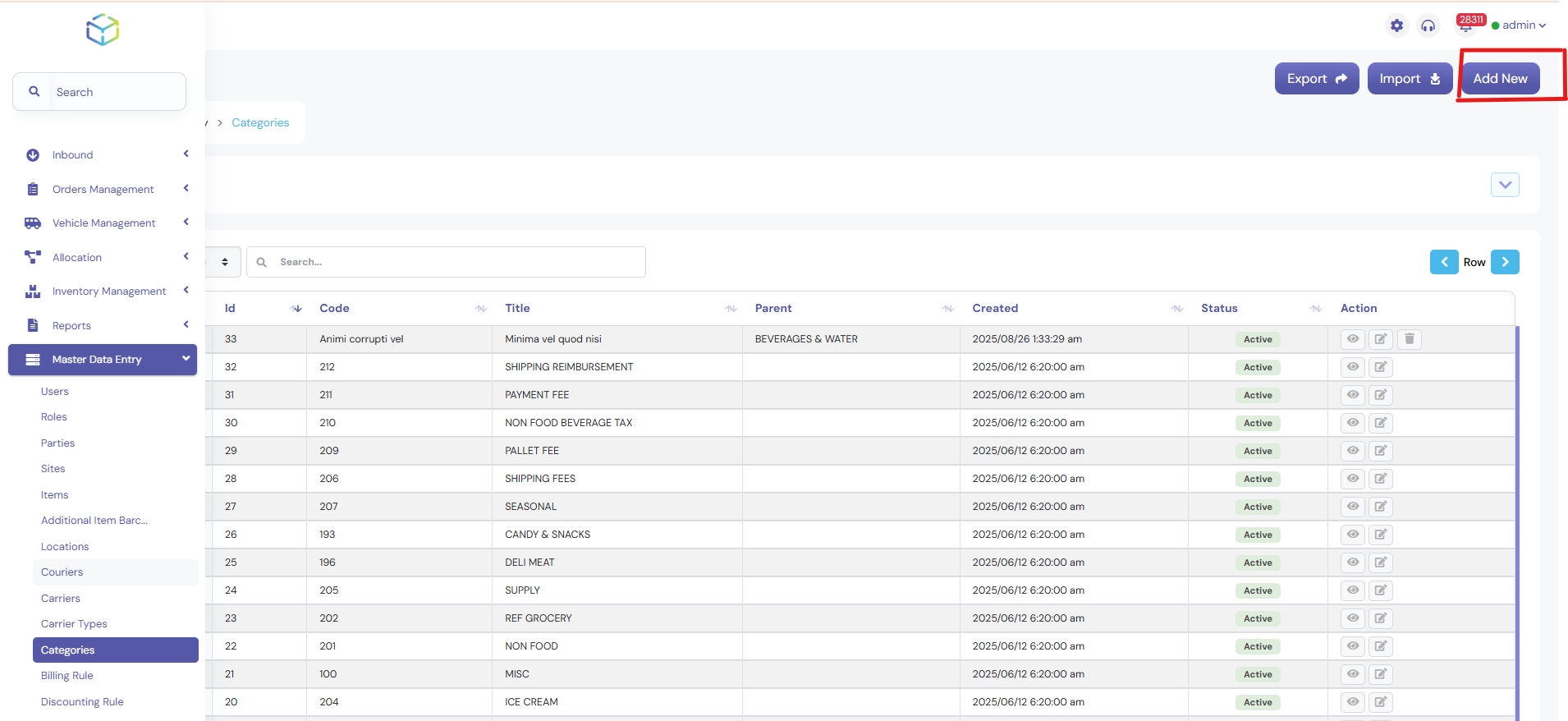Click the Add New button
The width and height of the screenshot is (1568, 721).
click(1500, 79)
